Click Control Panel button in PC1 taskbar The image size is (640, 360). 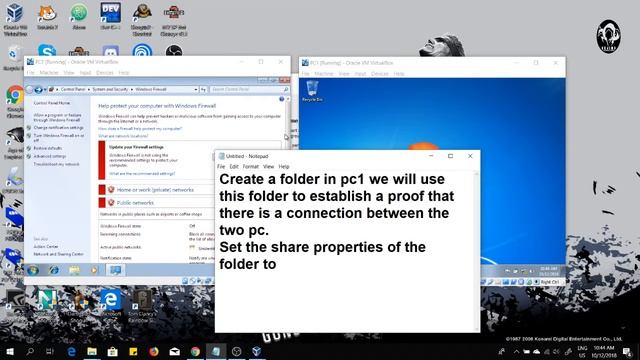pos(116,270)
